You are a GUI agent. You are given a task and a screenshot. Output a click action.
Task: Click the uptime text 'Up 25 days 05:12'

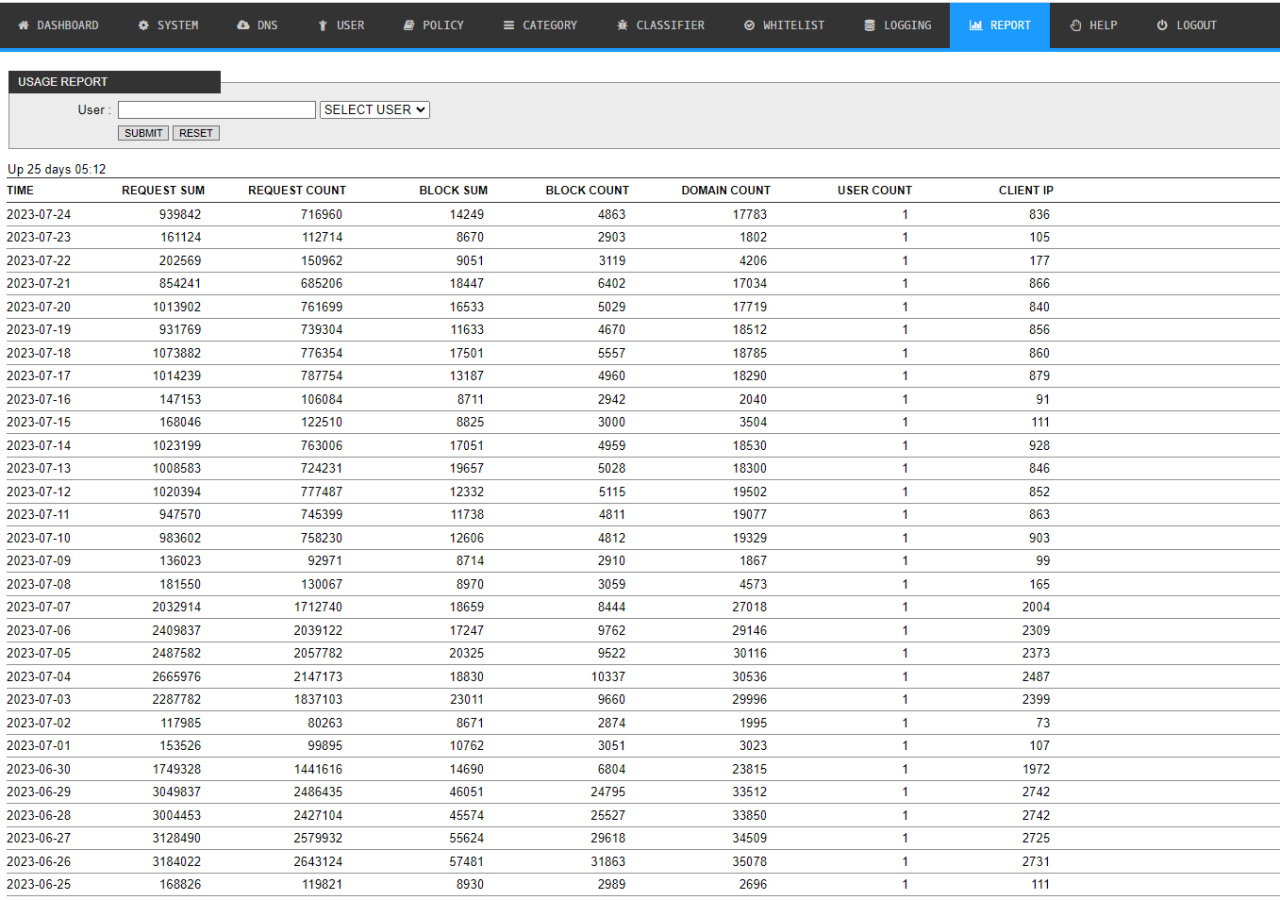pos(56,169)
